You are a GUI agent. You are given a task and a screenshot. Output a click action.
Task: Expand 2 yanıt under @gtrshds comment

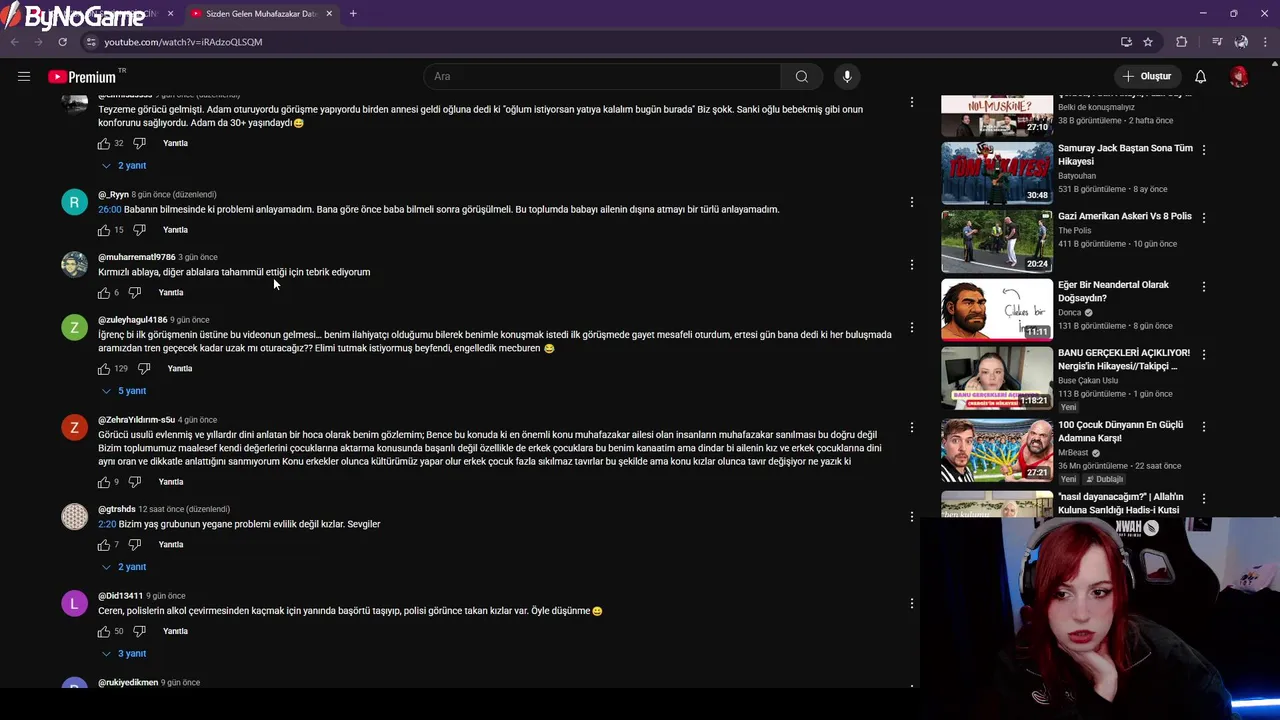tap(124, 567)
